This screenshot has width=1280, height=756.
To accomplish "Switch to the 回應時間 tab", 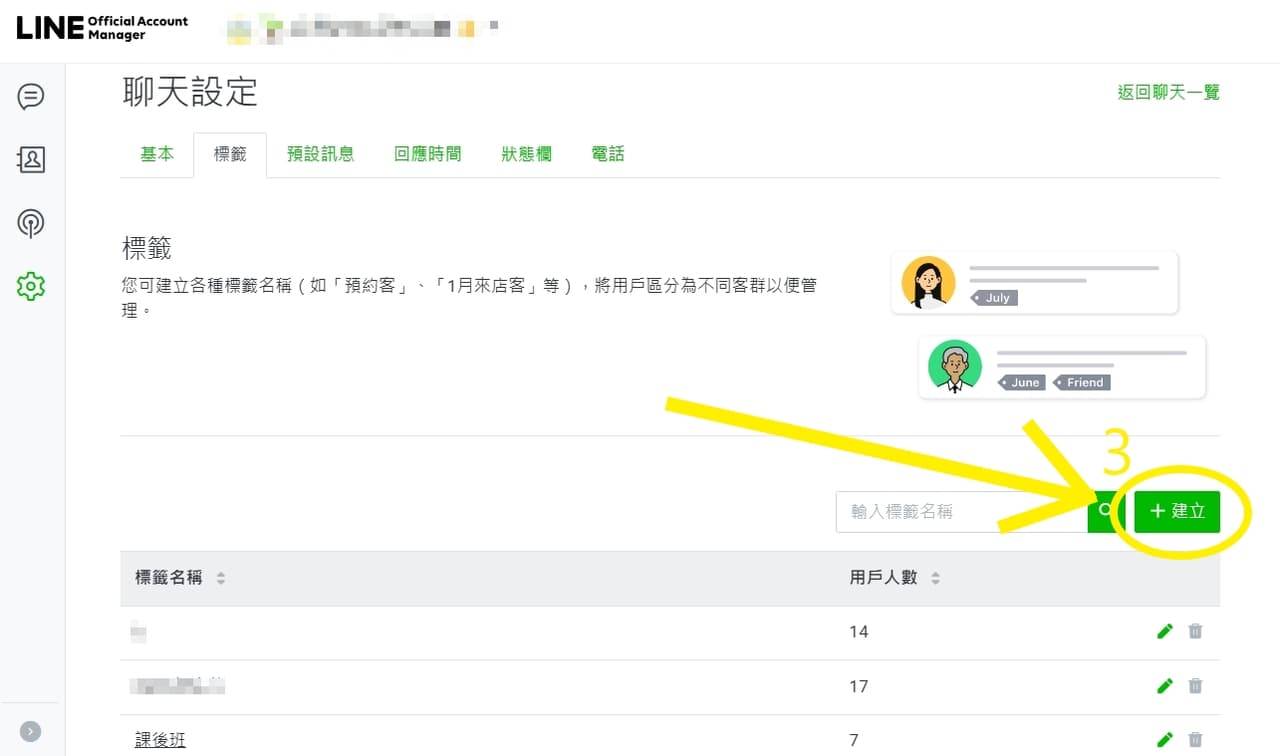I will [428, 154].
